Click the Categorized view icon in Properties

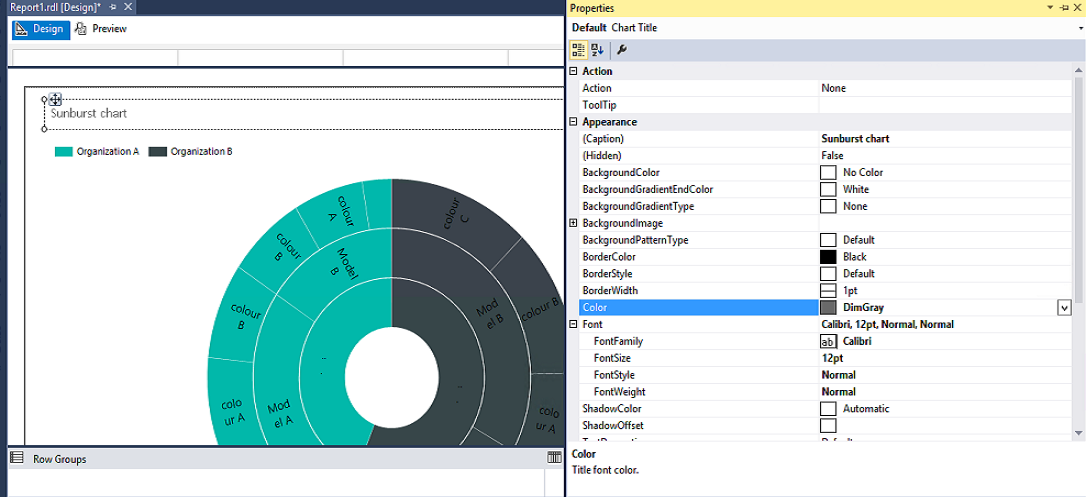pos(579,50)
